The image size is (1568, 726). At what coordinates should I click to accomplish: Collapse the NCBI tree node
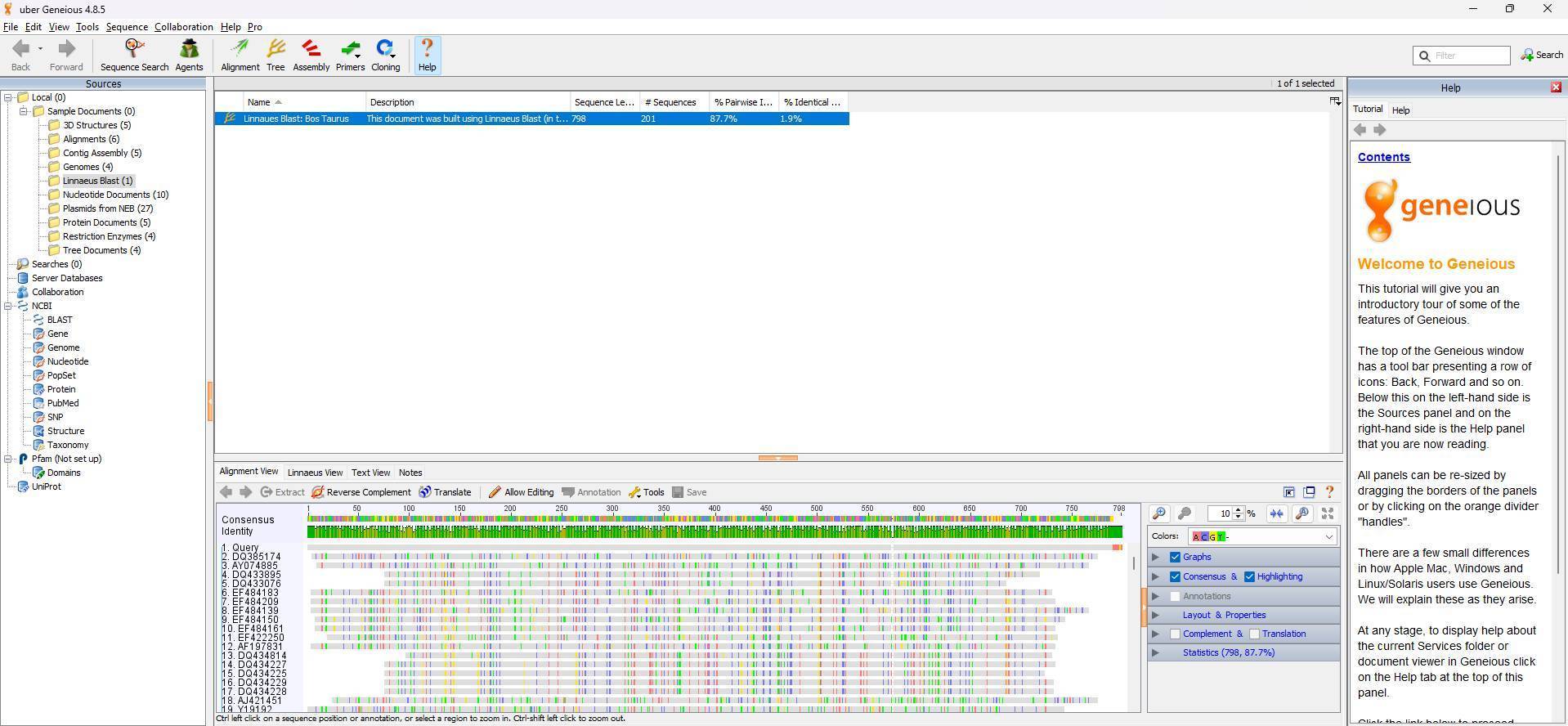(8, 306)
